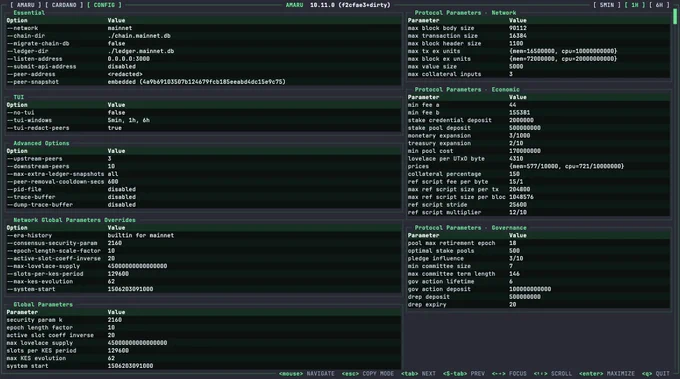Select the 'ref script multiplier' row
Viewport: 680px width, 379px height.
(539, 212)
